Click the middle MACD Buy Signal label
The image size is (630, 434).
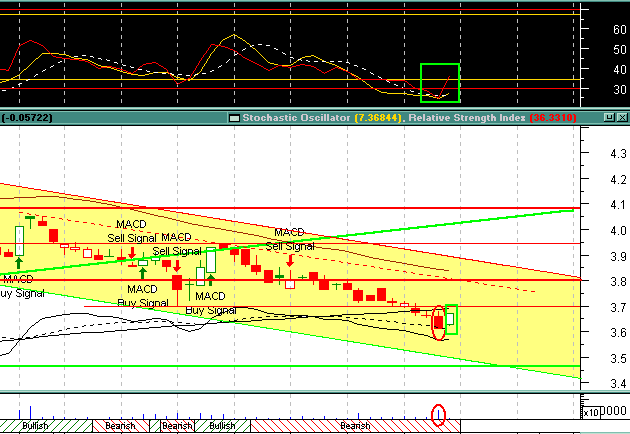143,296
